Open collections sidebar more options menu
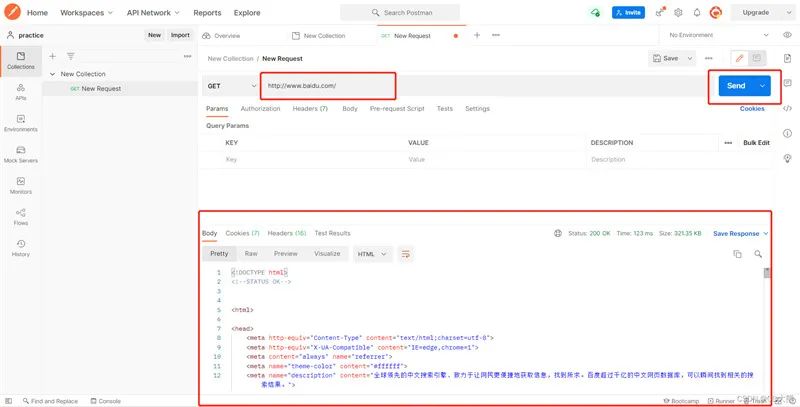The width and height of the screenshot is (800, 407). [188, 56]
